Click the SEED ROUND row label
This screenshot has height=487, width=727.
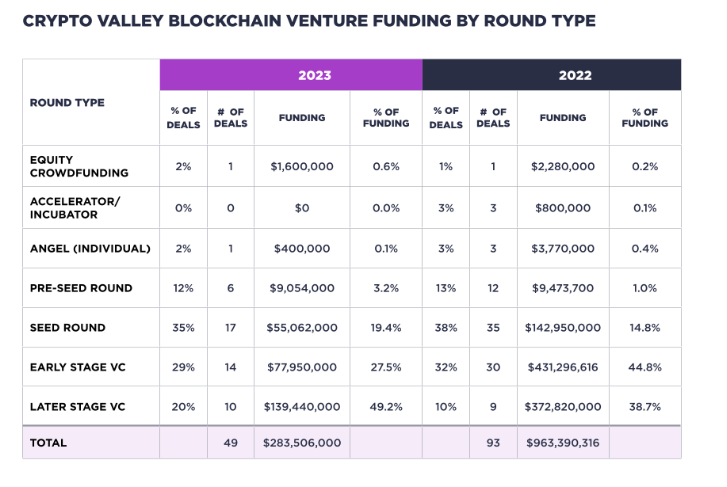pyautogui.click(x=68, y=327)
